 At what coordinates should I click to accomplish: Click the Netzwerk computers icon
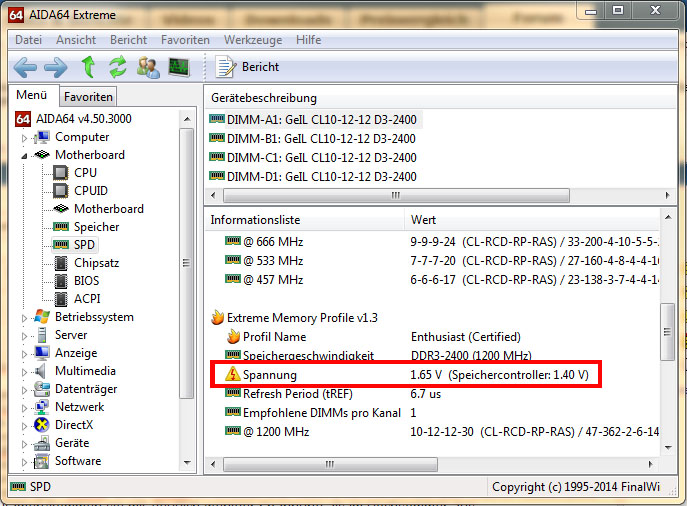pos(42,407)
